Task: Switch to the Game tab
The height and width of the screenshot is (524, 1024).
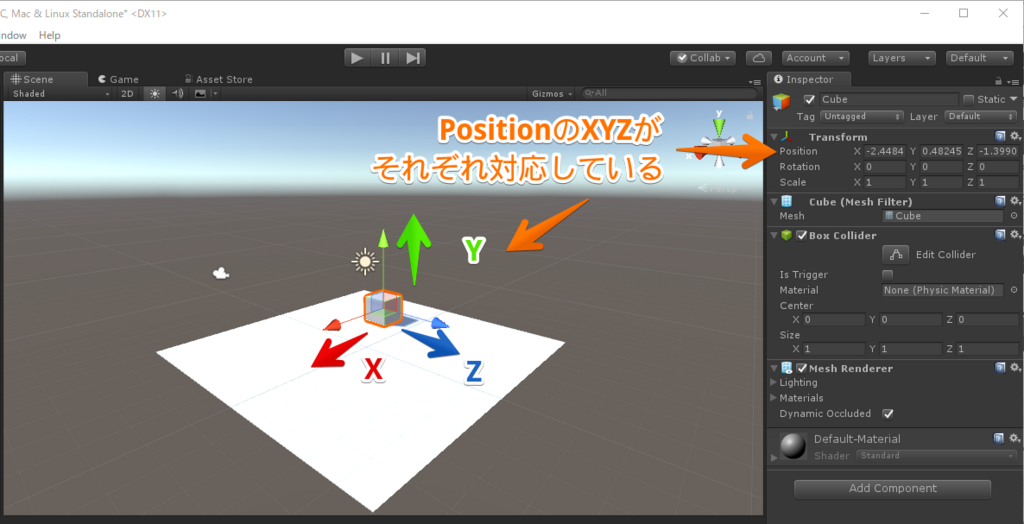Action: [118, 79]
